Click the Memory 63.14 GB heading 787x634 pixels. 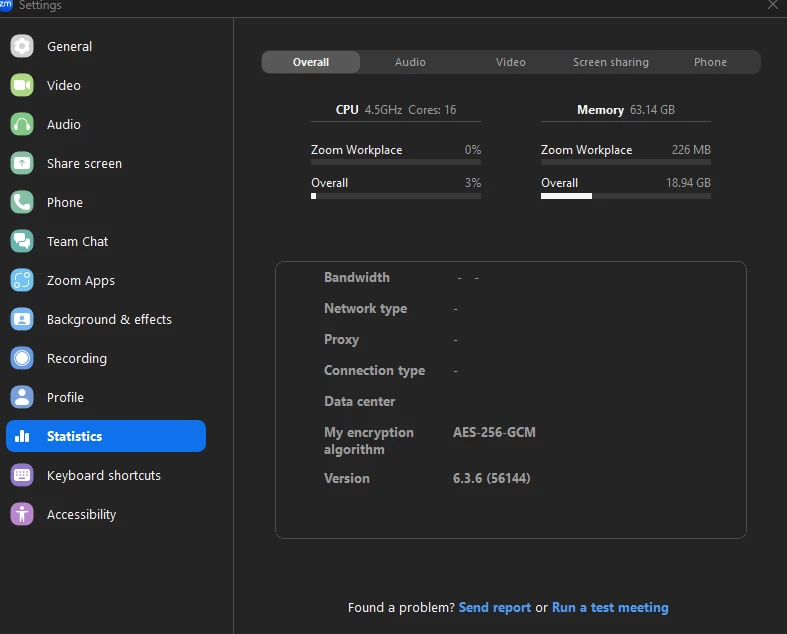click(625, 110)
